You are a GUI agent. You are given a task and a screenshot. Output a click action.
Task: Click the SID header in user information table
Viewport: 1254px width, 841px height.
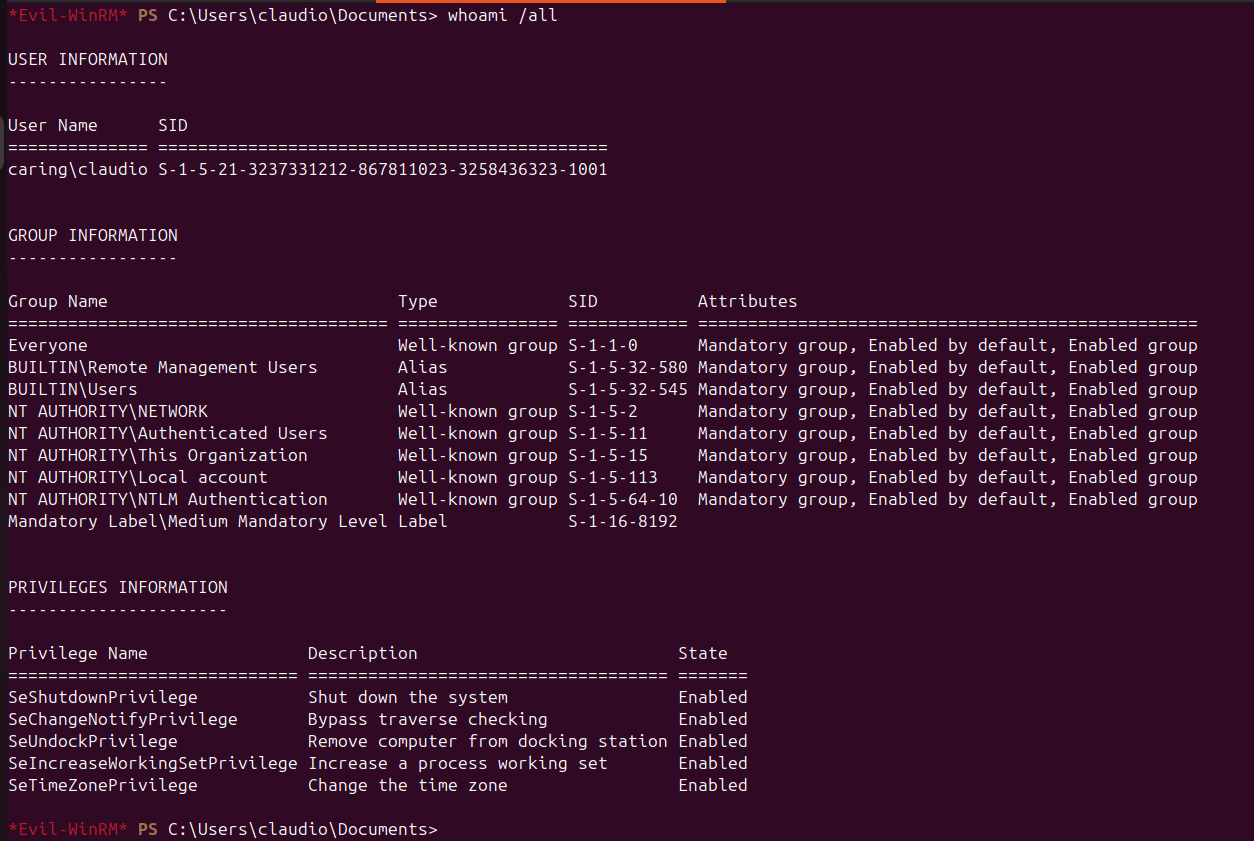click(173, 126)
